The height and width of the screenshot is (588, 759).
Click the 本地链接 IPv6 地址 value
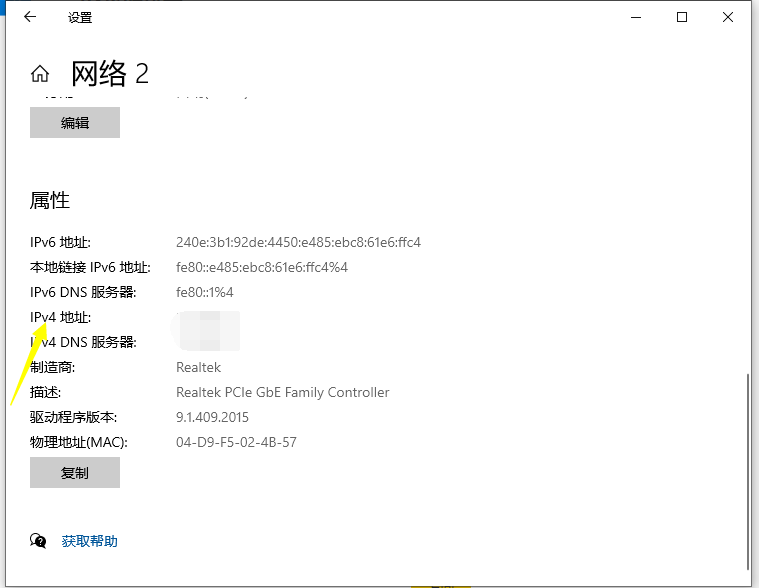click(261, 267)
